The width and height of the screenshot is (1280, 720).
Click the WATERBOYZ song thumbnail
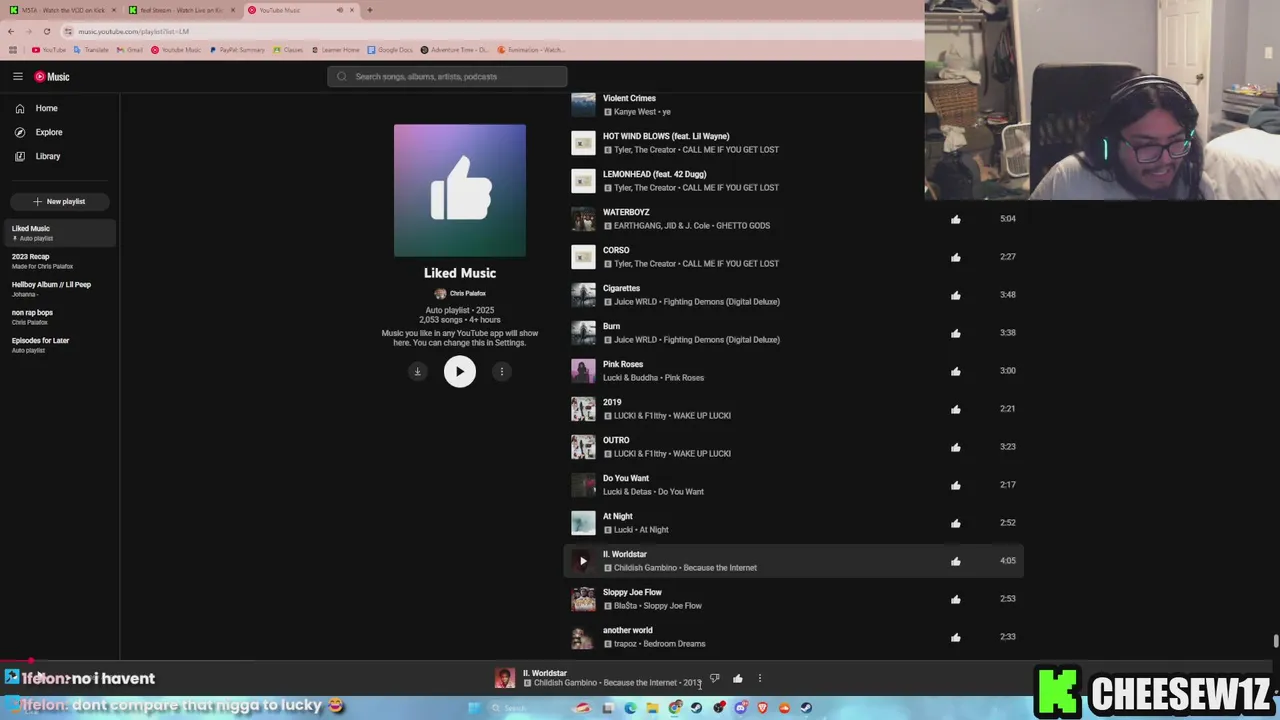(x=583, y=219)
